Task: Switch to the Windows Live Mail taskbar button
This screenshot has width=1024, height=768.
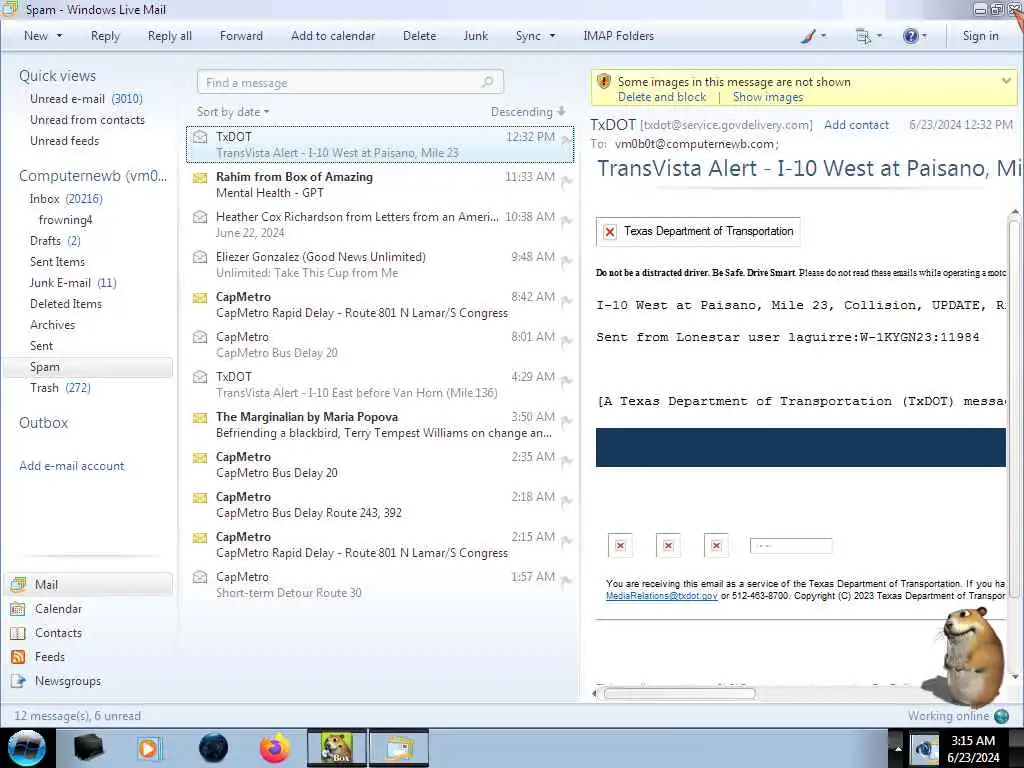Action: [x=399, y=748]
